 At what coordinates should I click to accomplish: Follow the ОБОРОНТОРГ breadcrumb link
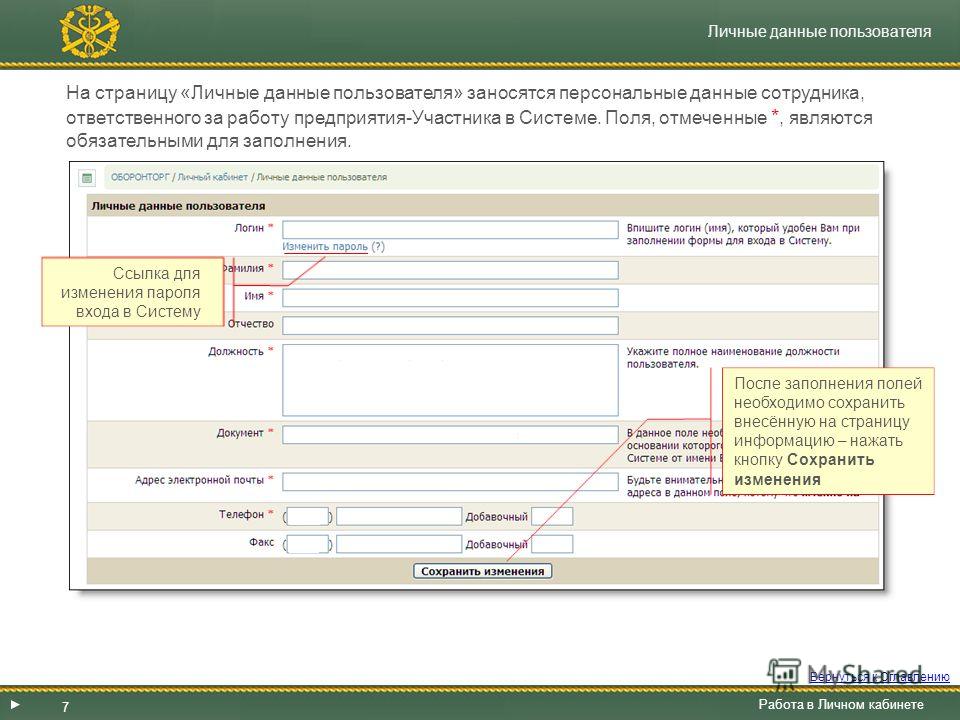(140, 177)
